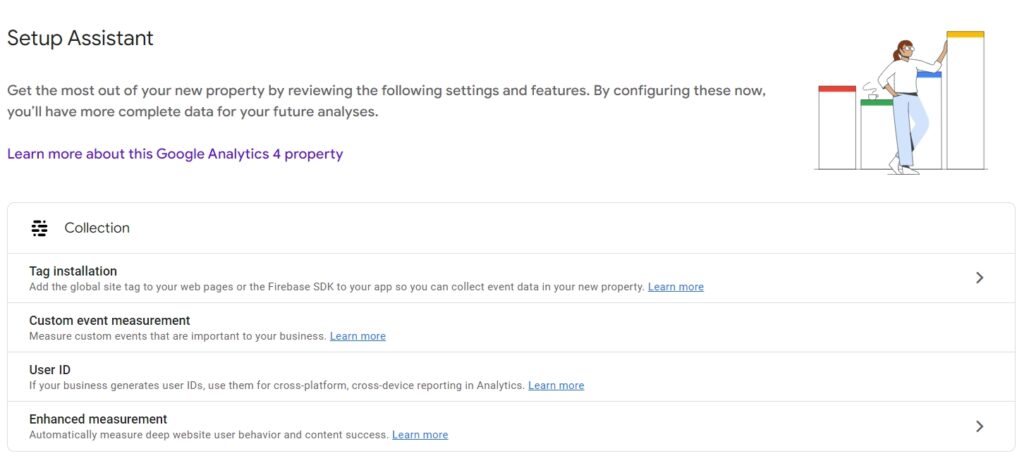This screenshot has height=463, width=1024.
Task: Expand the Enhanced measurement chevron arrow
Action: tap(979, 426)
